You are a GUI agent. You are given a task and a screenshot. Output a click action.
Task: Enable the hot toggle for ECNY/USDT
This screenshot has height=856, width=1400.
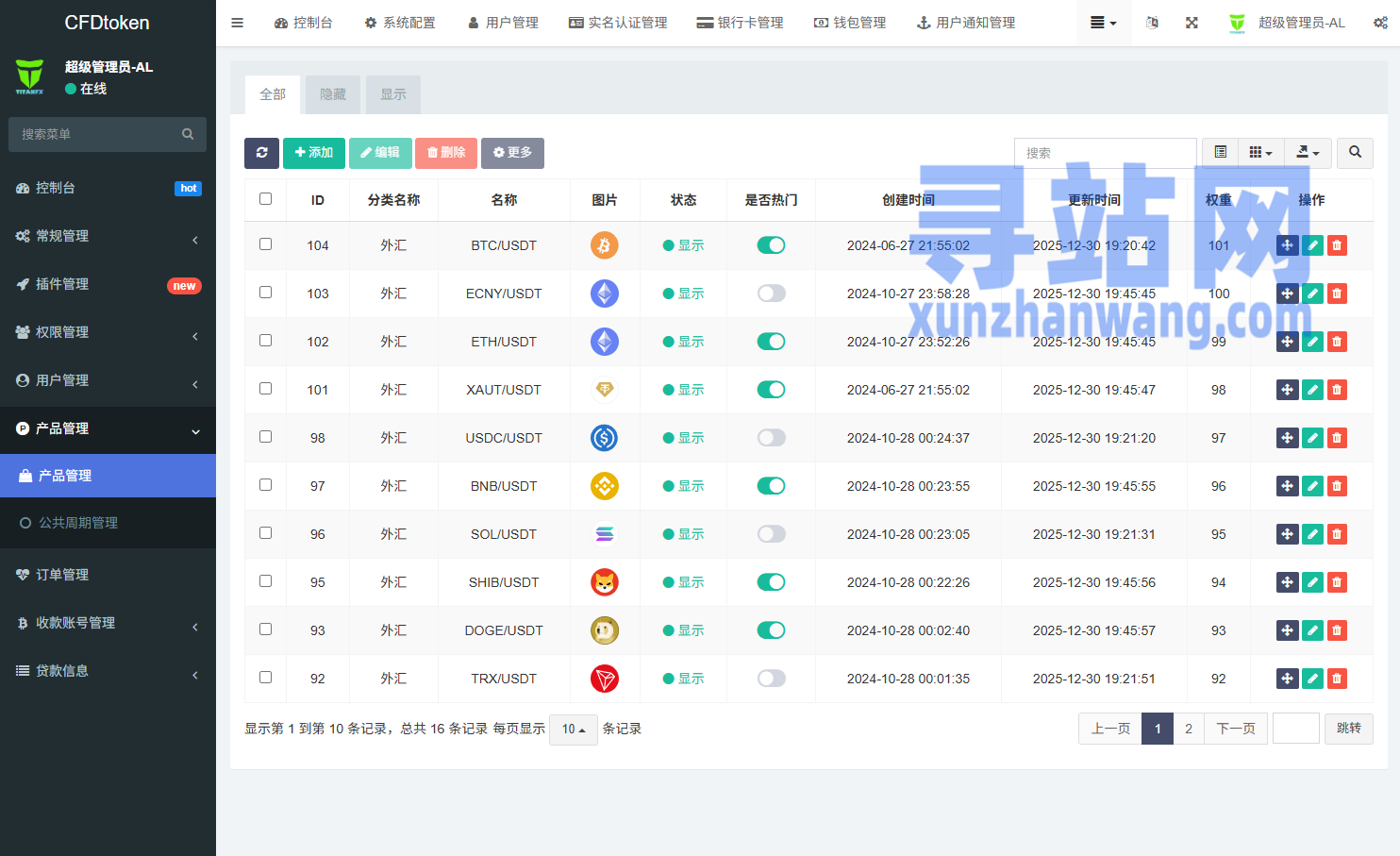point(771,294)
